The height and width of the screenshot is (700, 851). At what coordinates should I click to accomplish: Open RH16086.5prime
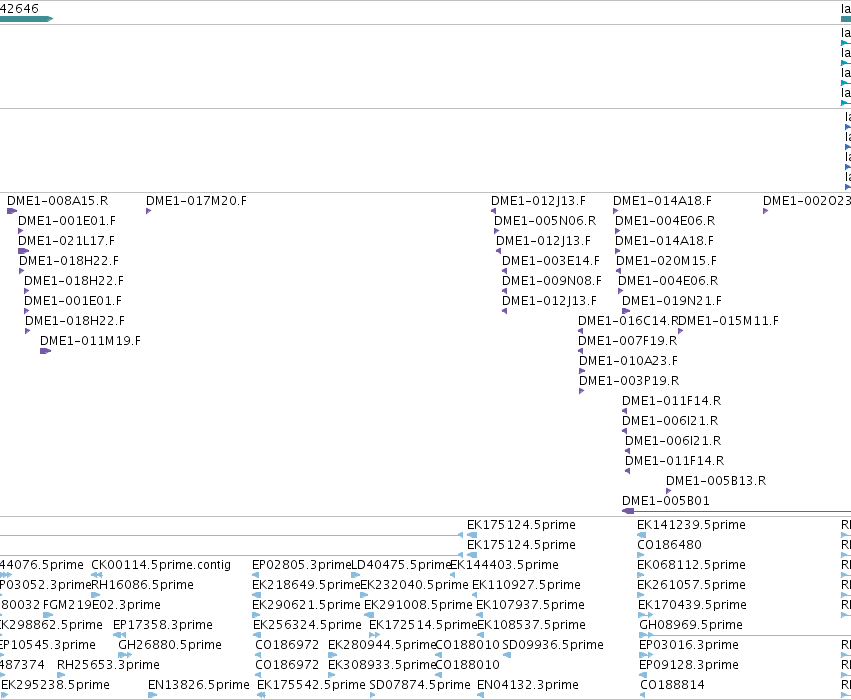(142, 585)
